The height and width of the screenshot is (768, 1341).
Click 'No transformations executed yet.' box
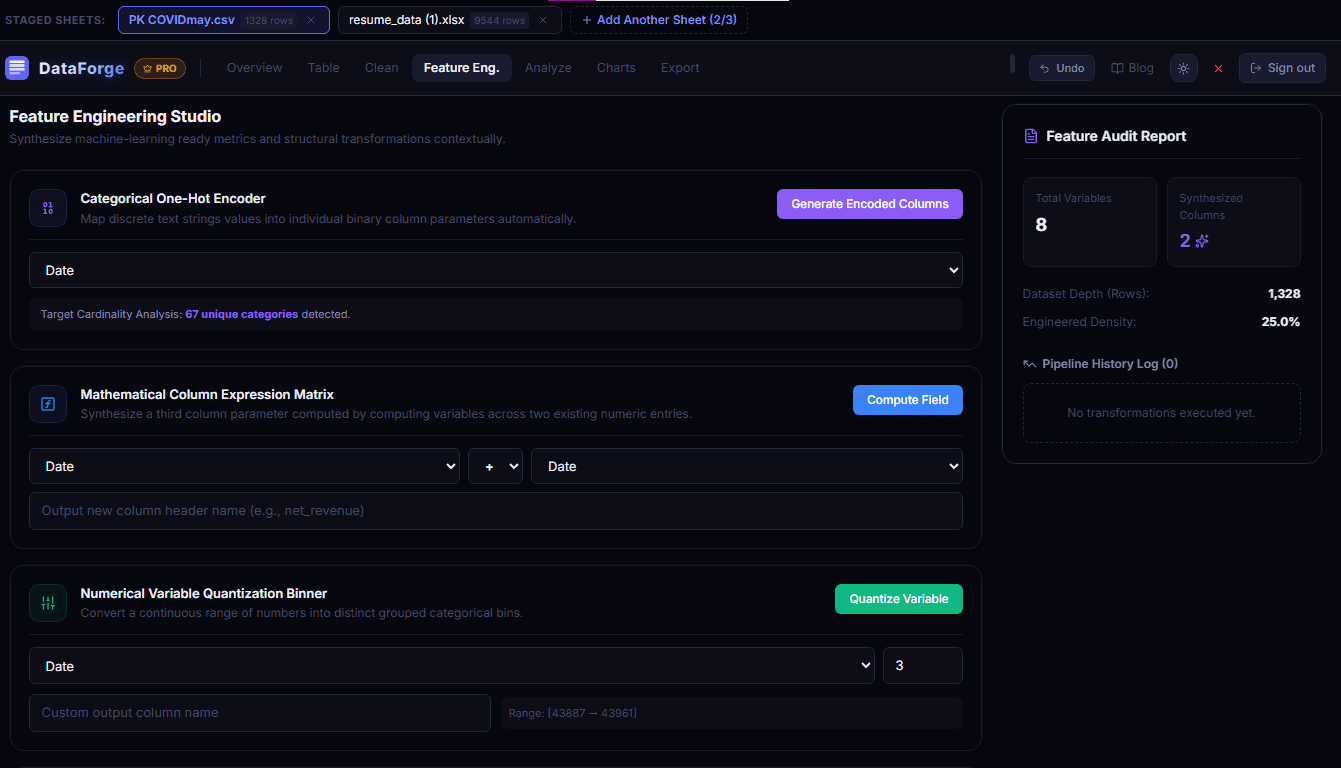coord(1162,413)
